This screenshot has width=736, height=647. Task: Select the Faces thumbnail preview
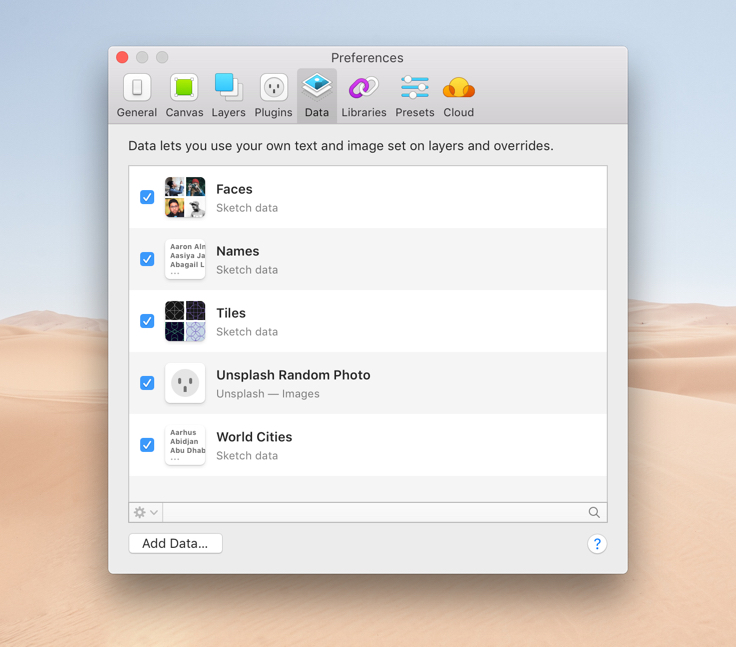185,197
